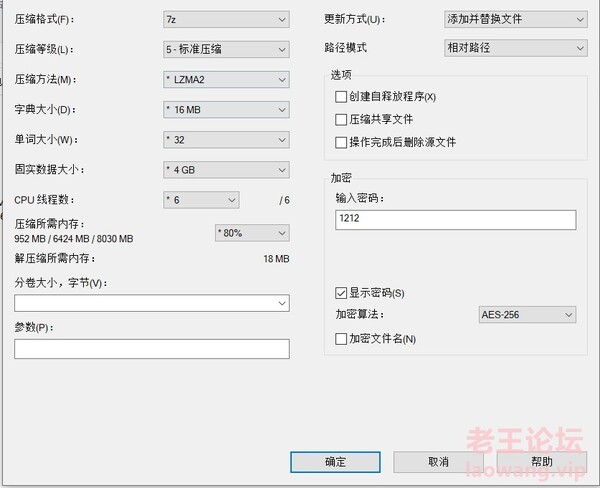Open the 单词大小 dropdown showing 32

pyautogui.click(x=226, y=140)
